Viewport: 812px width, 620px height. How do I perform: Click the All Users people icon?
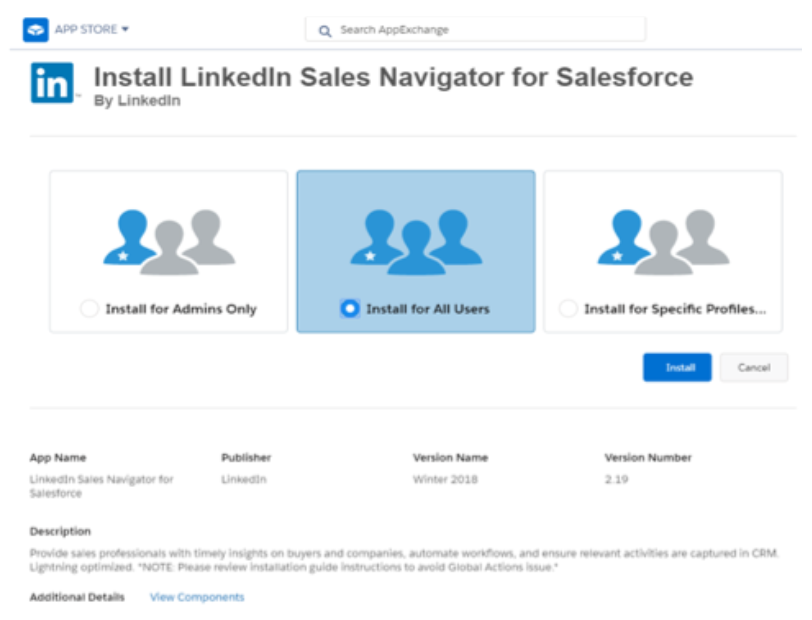[x=416, y=241]
